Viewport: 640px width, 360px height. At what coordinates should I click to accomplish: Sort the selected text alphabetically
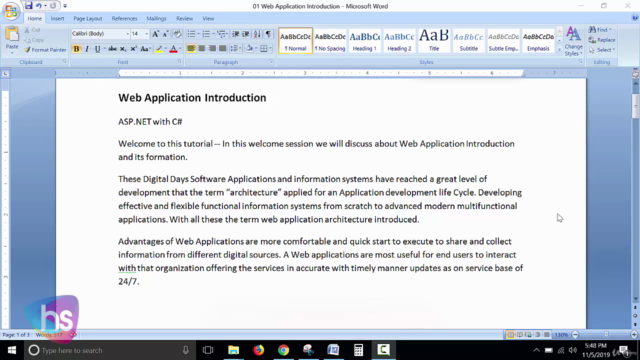257,34
